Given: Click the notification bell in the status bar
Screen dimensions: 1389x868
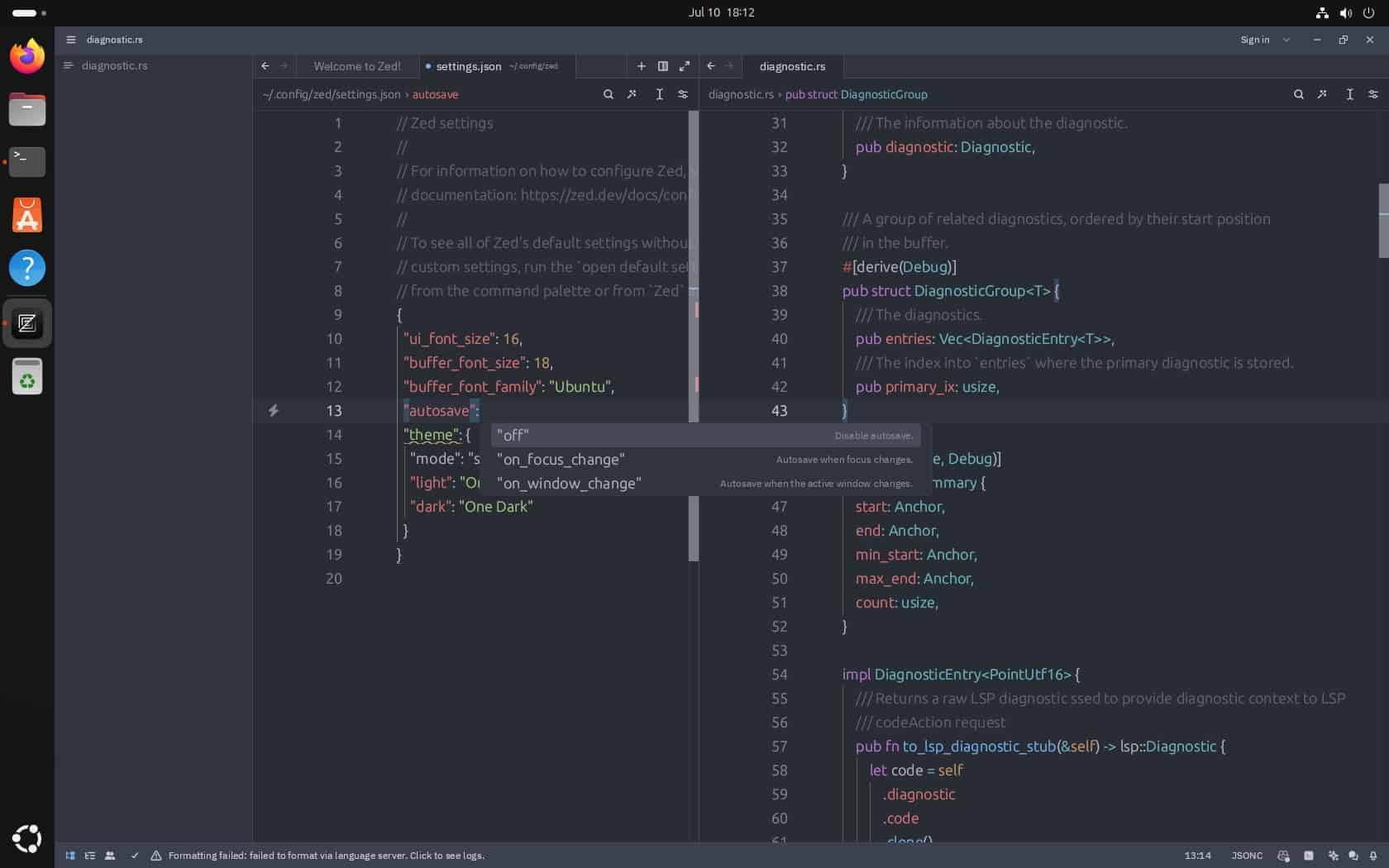Looking at the screenshot, I should (1374, 856).
